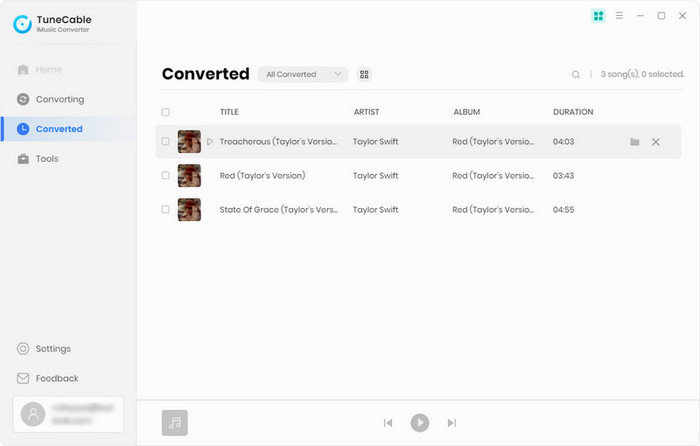Click State Of Grace album thumbnail
The width and height of the screenshot is (700, 446).
click(x=189, y=209)
